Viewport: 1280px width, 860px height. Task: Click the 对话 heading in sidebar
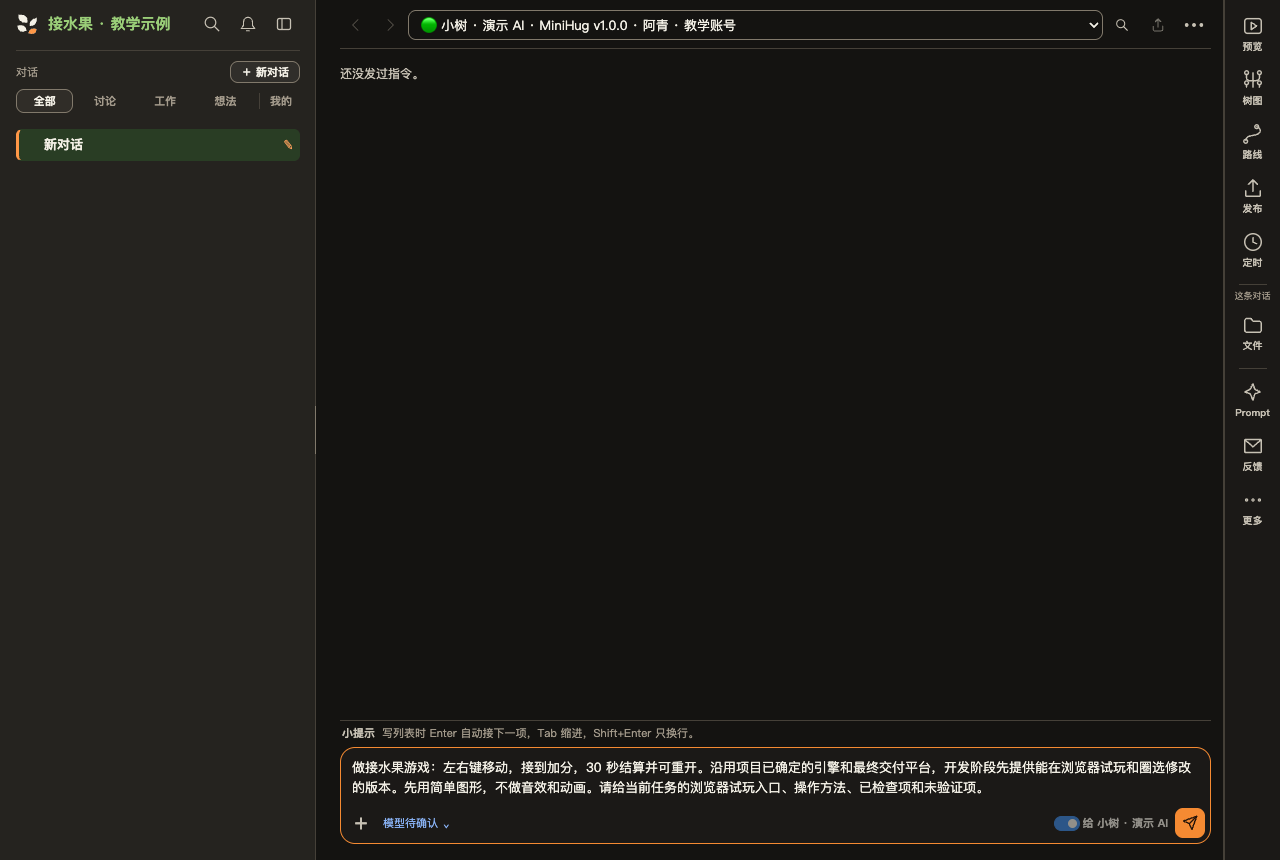(27, 72)
